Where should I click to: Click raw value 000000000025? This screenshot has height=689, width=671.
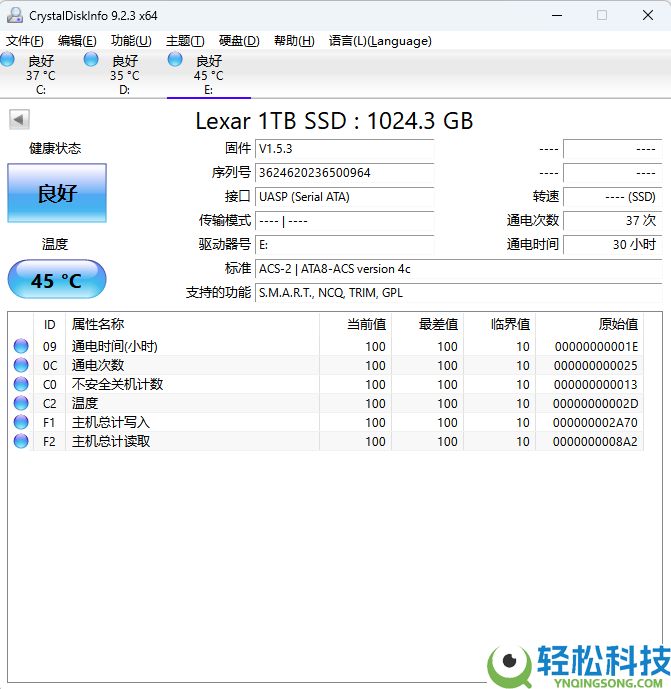(x=595, y=366)
